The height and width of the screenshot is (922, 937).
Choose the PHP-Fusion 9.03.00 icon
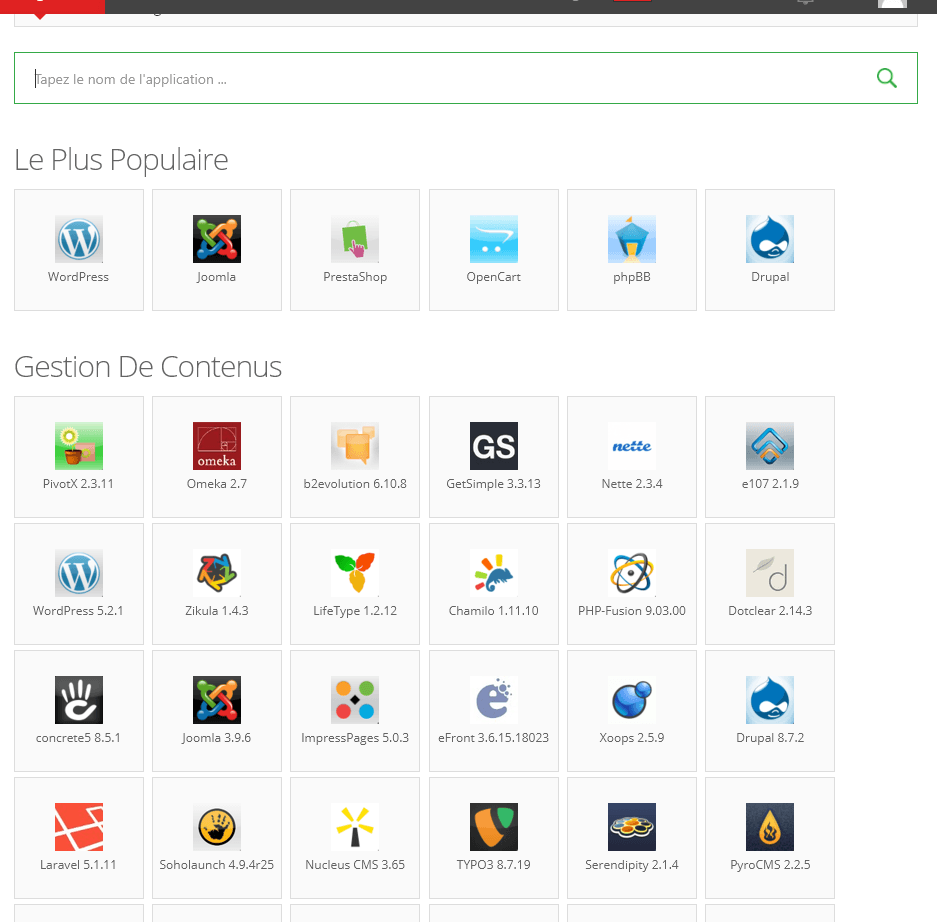pos(632,573)
